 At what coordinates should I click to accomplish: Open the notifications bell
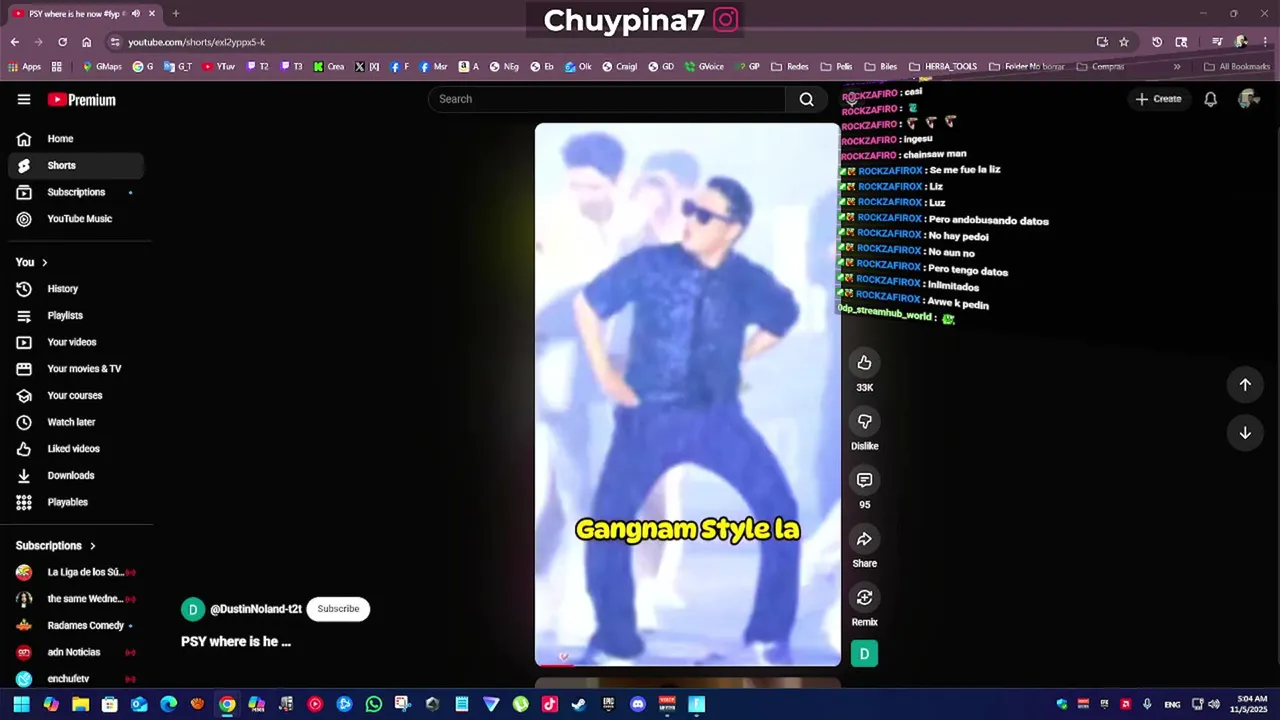(x=1210, y=99)
